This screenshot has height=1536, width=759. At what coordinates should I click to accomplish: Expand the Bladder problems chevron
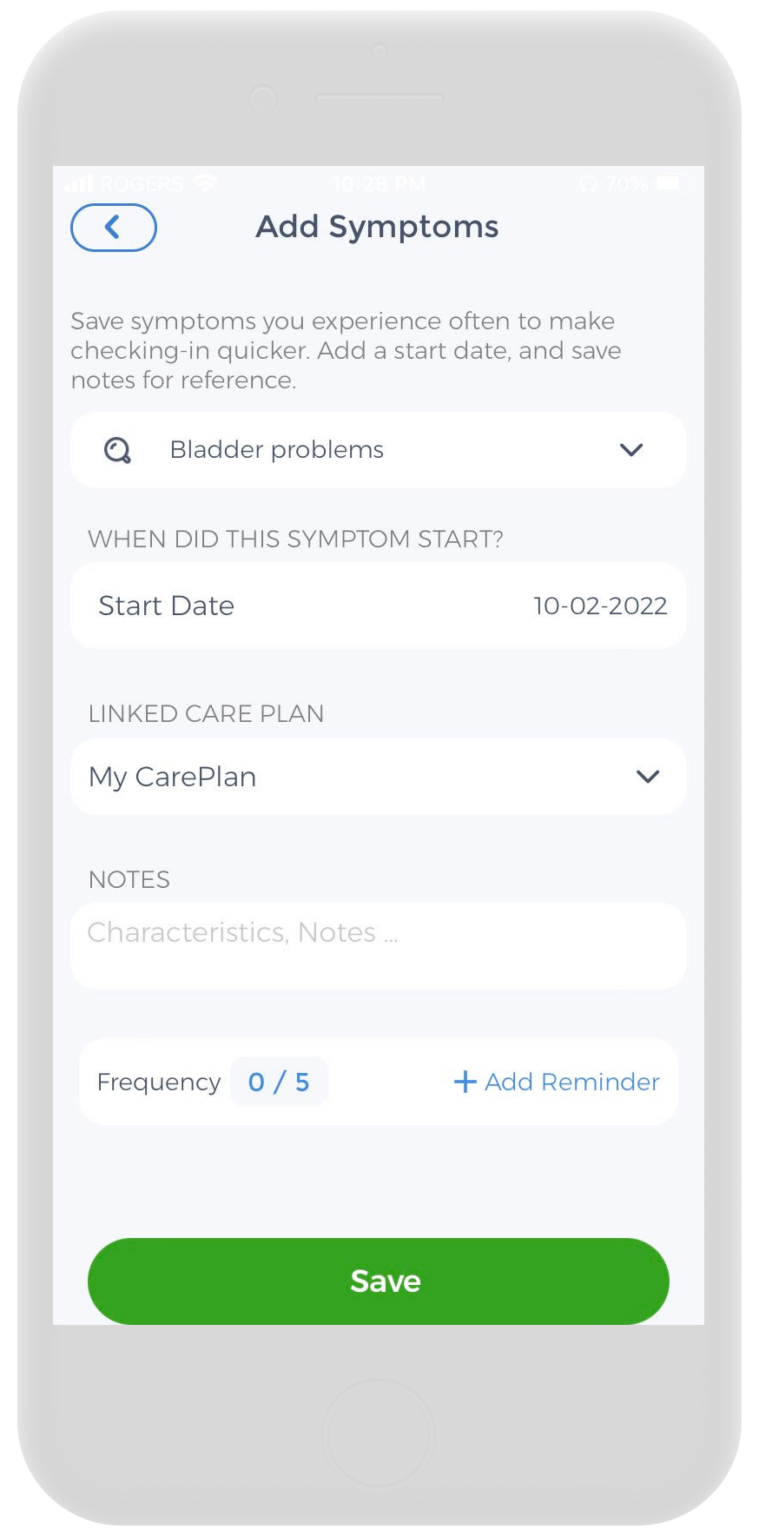point(631,450)
